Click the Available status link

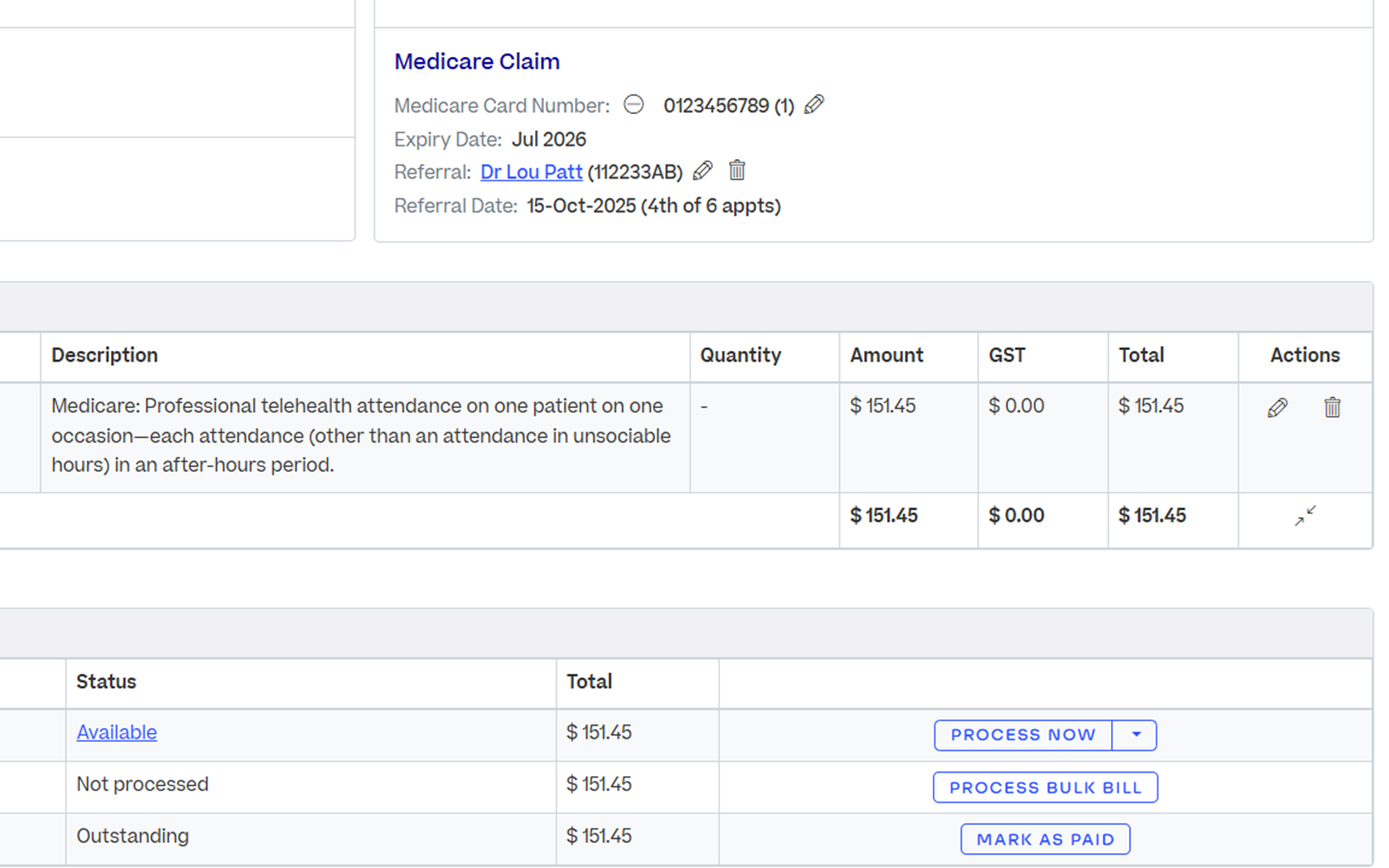[x=117, y=733]
